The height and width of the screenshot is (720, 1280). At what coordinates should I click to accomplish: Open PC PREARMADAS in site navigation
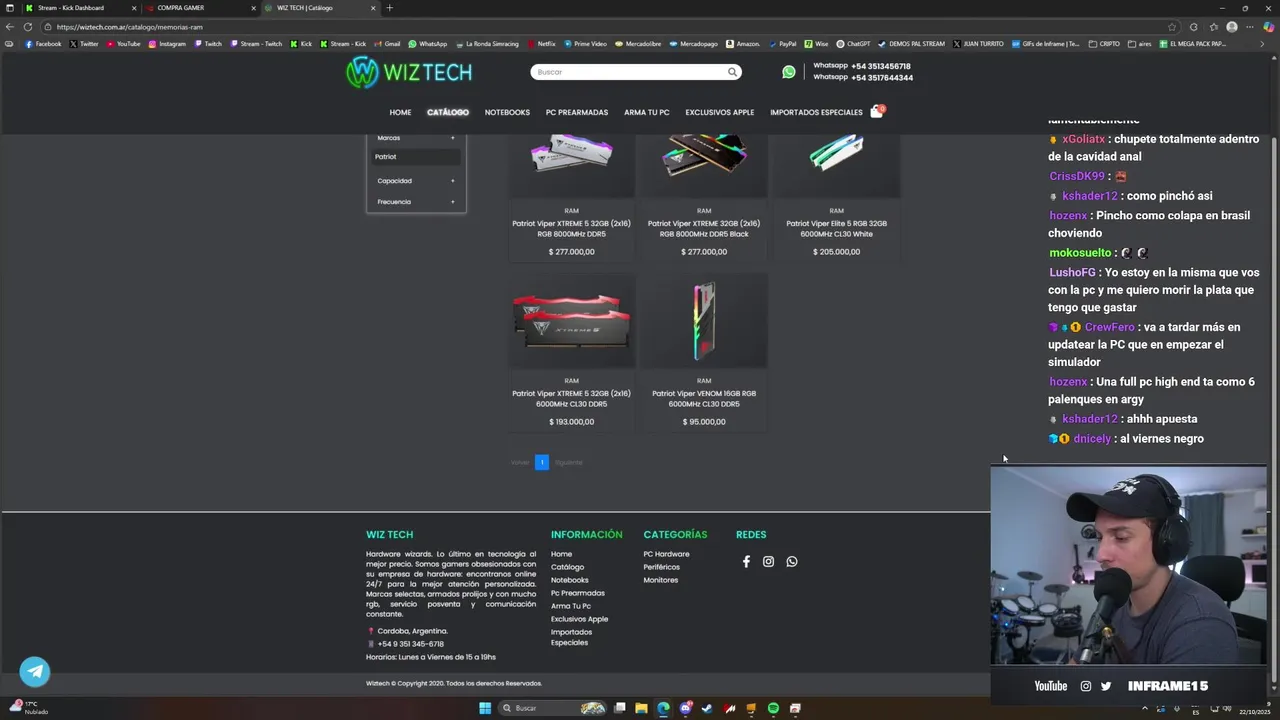[577, 112]
